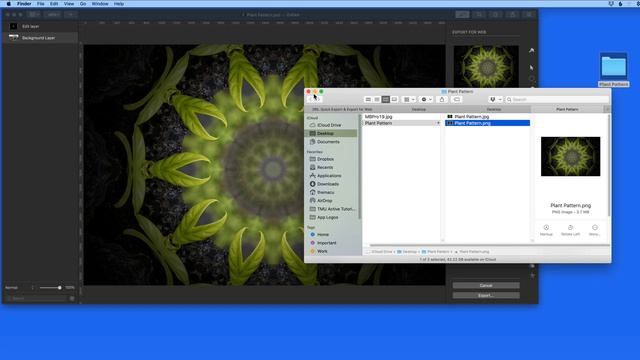The image size is (640, 360).
Task: Open the Window menu
Action: click(100, 4)
